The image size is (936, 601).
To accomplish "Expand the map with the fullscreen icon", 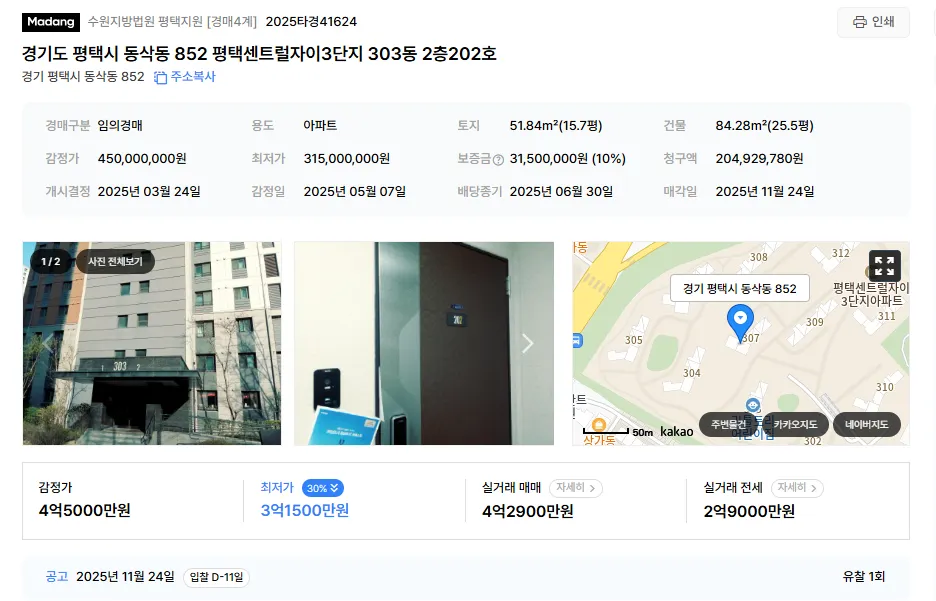I will 884,266.
